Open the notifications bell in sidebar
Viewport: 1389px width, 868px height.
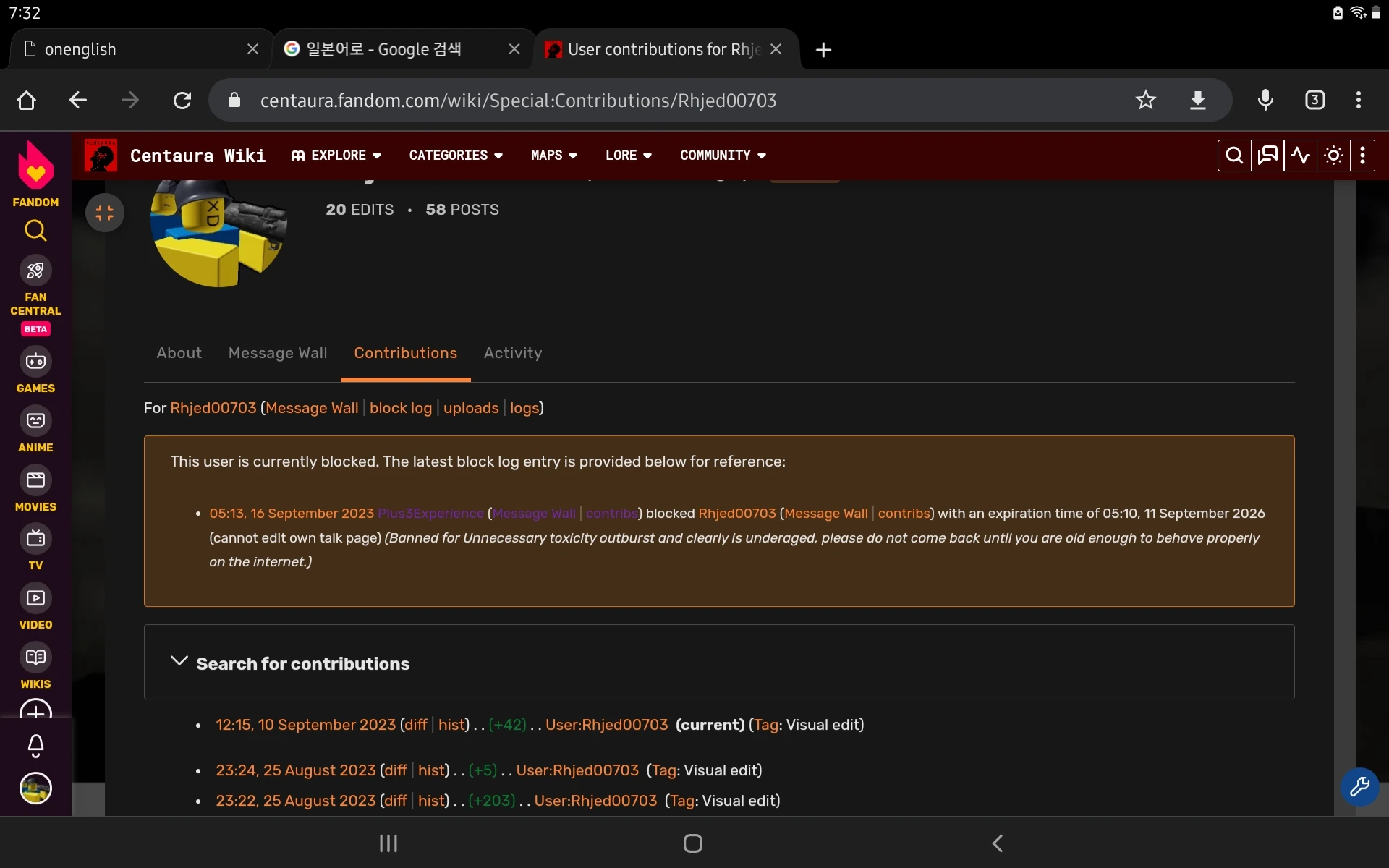click(35, 745)
